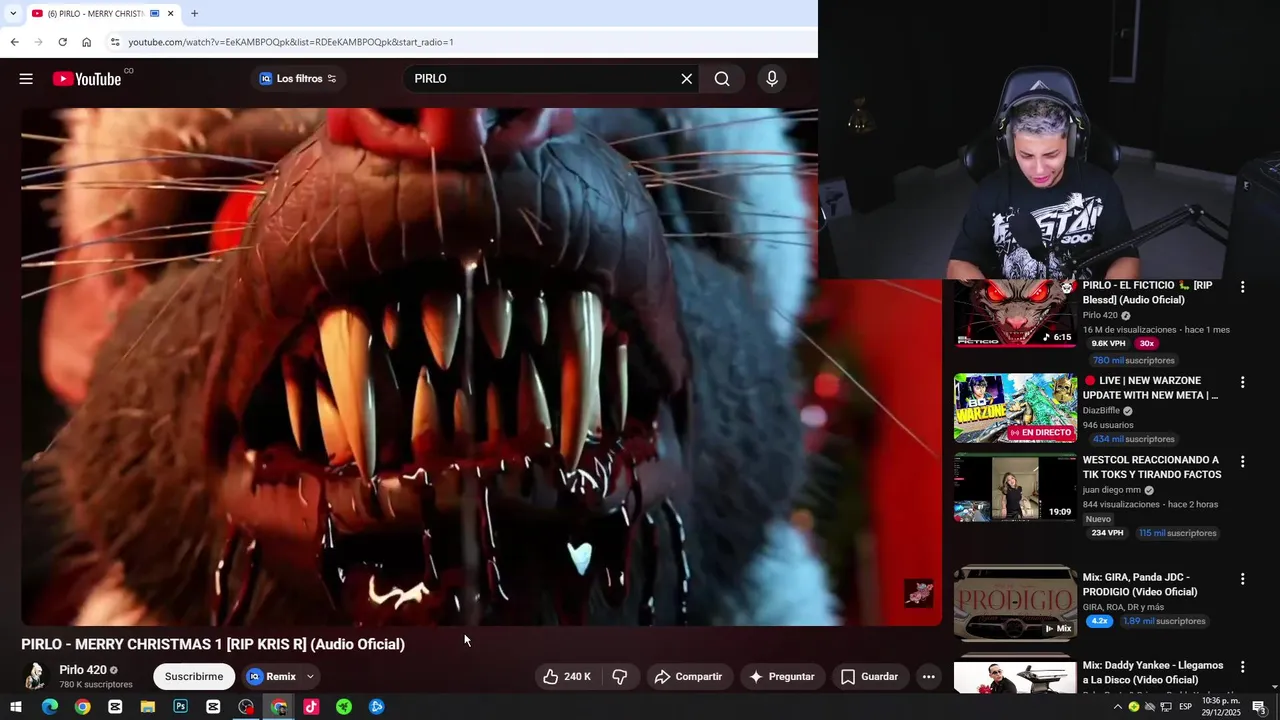Viewport: 1280px width, 720px height.
Task: Open options for Mix: GIRA, Panda JDC
Action: pyautogui.click(x=1243, y=579)
